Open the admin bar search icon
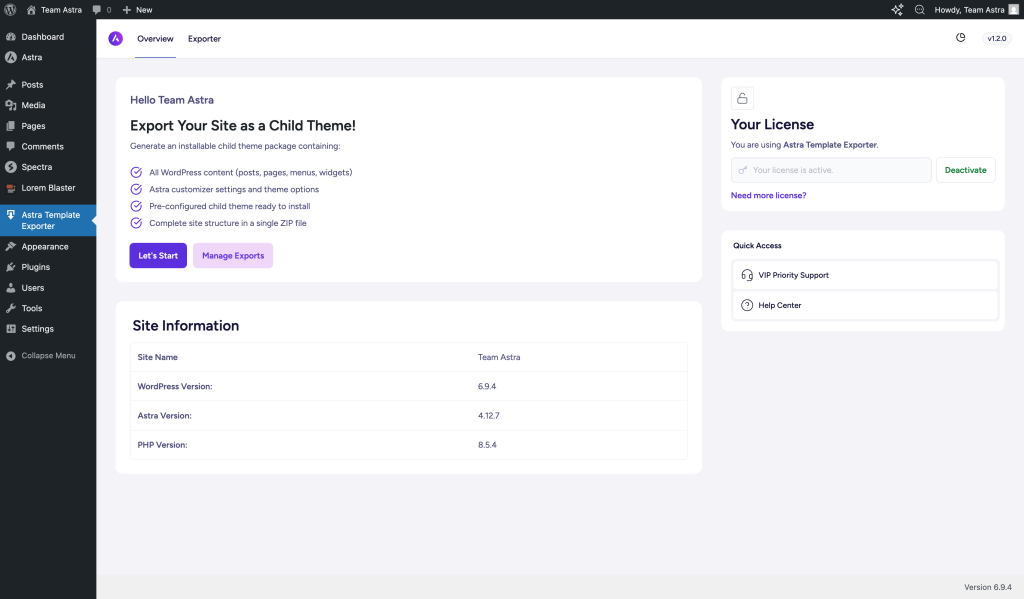Screen dimensions: 1024x599 (x=920, y=9)
